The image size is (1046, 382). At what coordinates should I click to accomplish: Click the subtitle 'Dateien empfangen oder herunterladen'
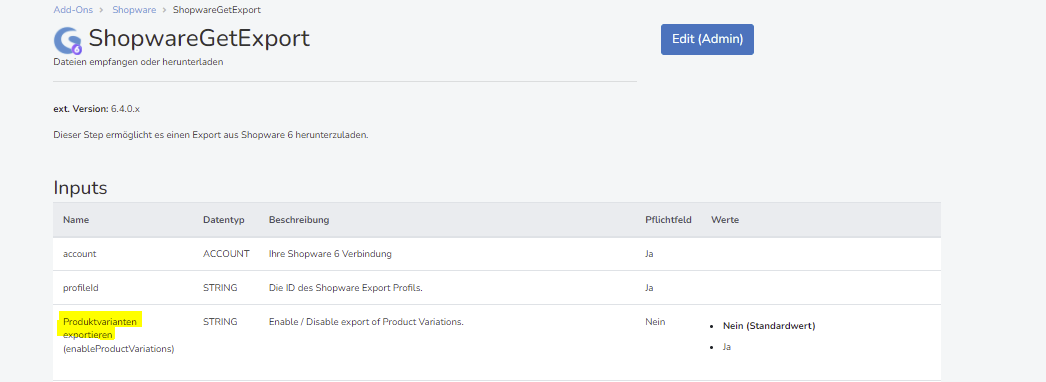[x=138, y=62]
